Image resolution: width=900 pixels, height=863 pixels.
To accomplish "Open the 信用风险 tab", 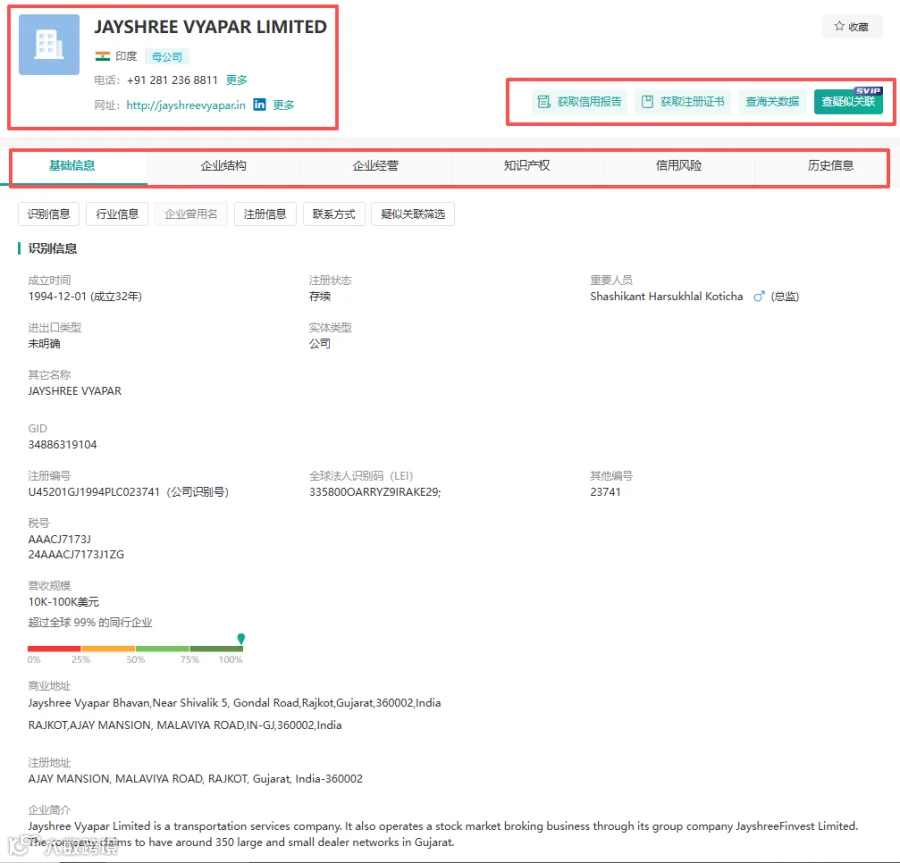I will coord(678,166).
